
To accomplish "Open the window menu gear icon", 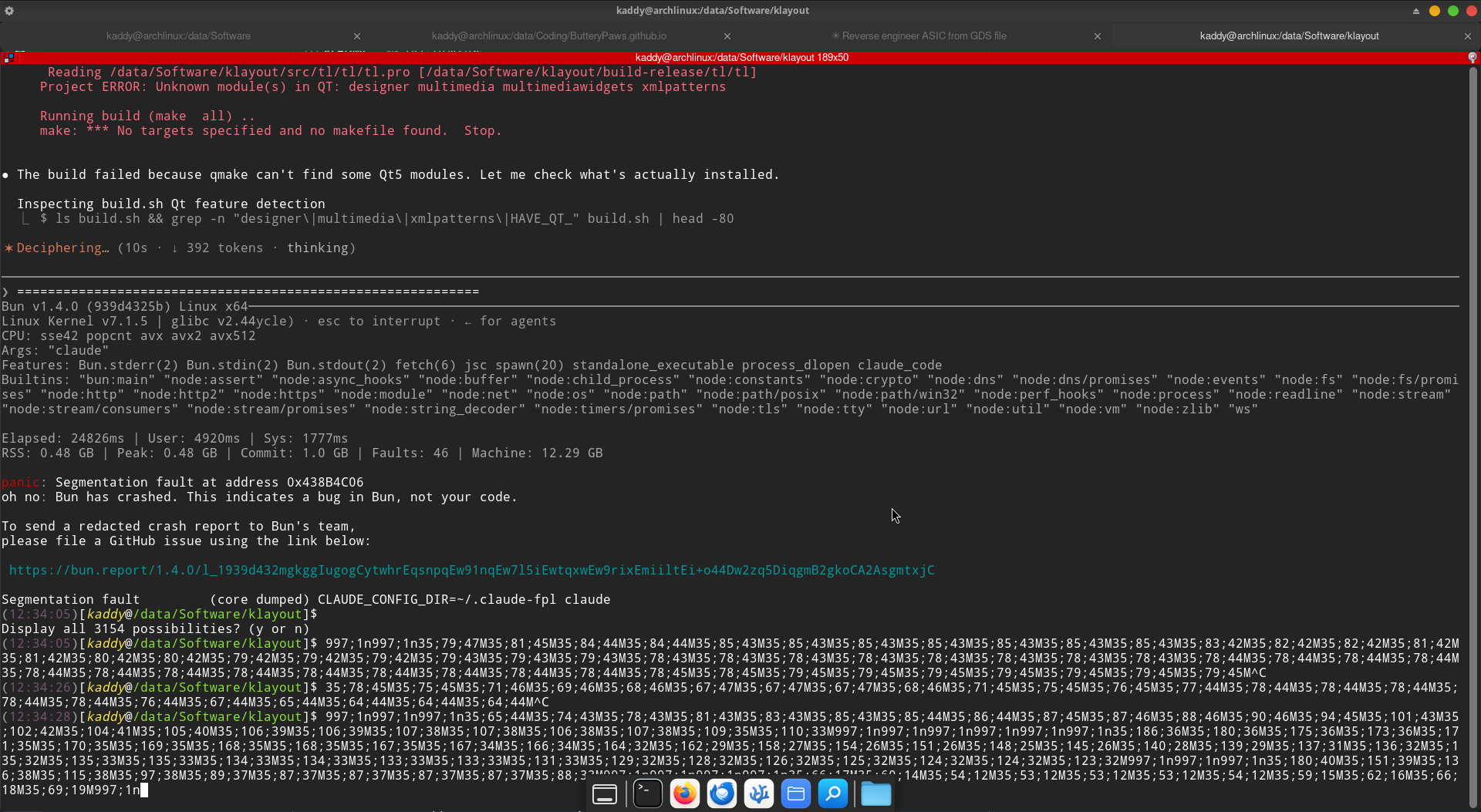I will point(9,11).
